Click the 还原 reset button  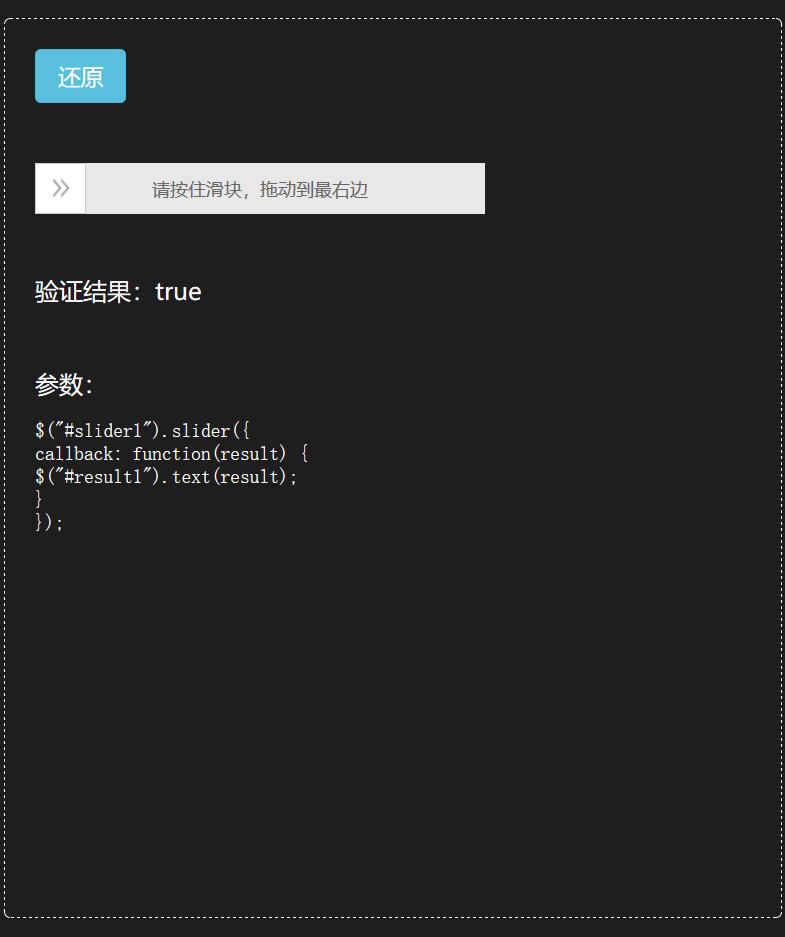(80, 76)
